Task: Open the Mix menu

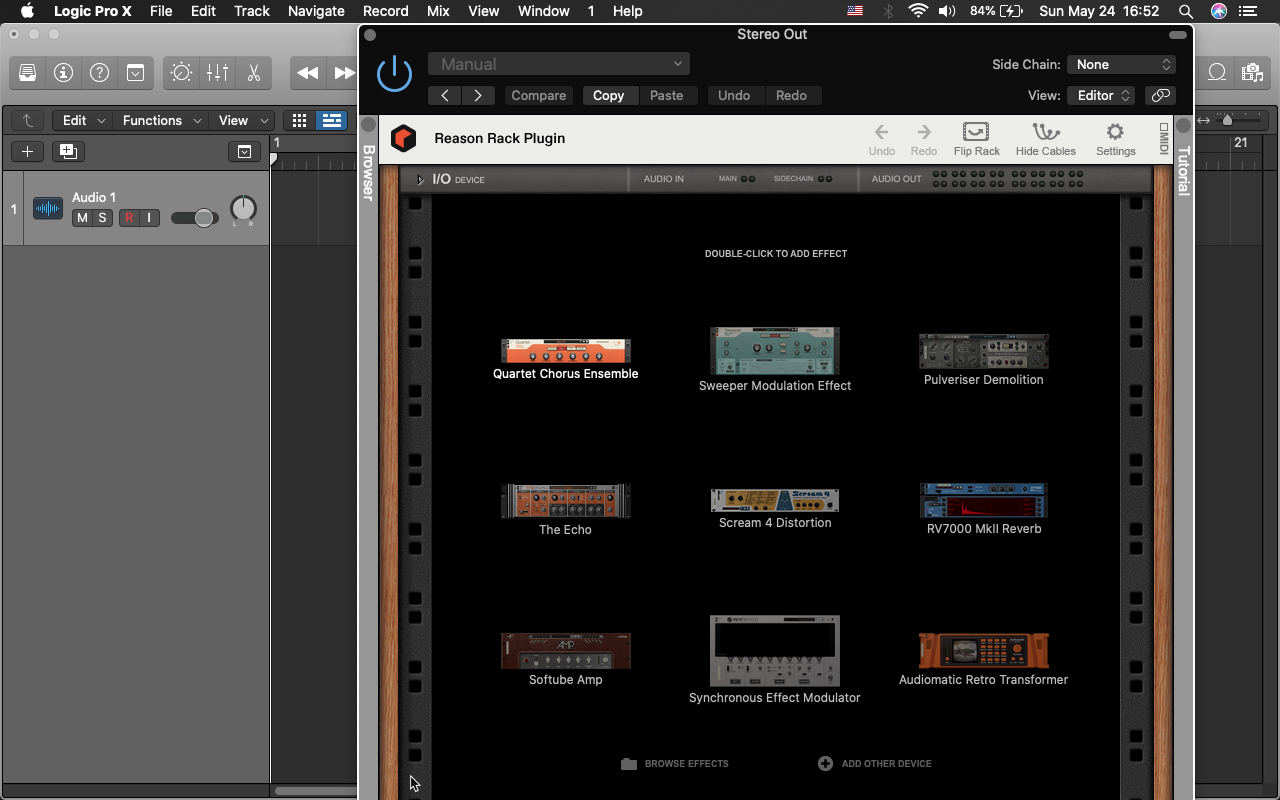Action: (x=438, y=11)
